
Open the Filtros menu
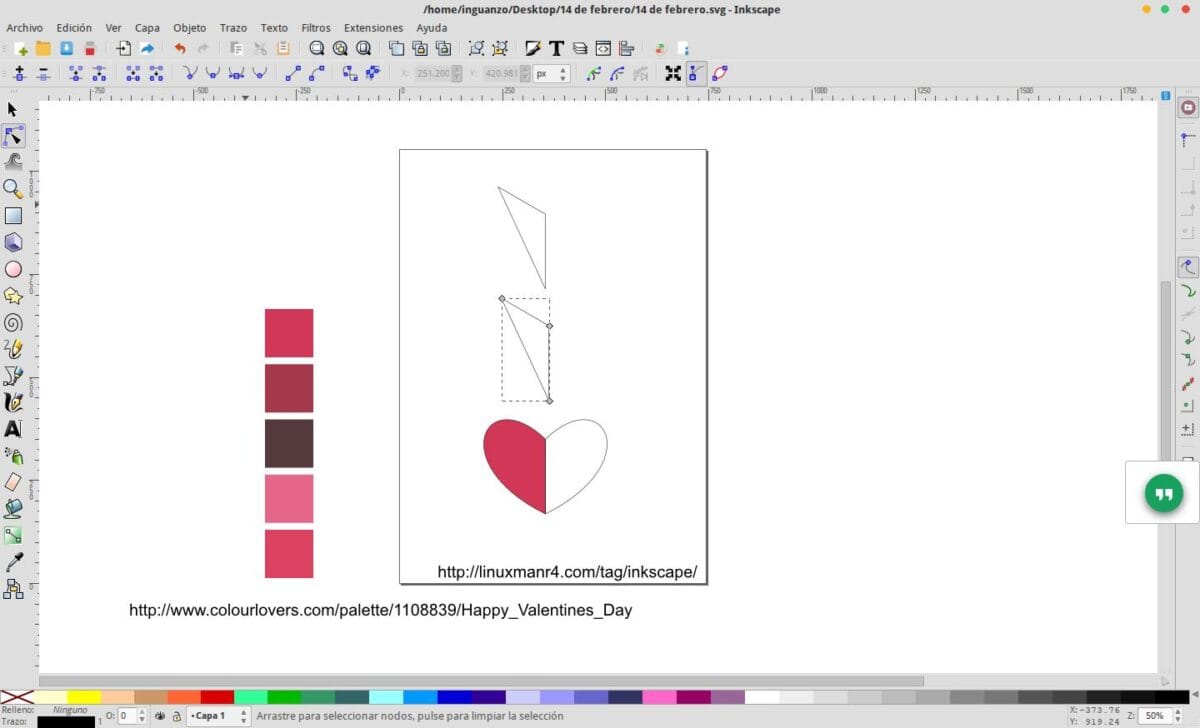click(x=315, y=27)
